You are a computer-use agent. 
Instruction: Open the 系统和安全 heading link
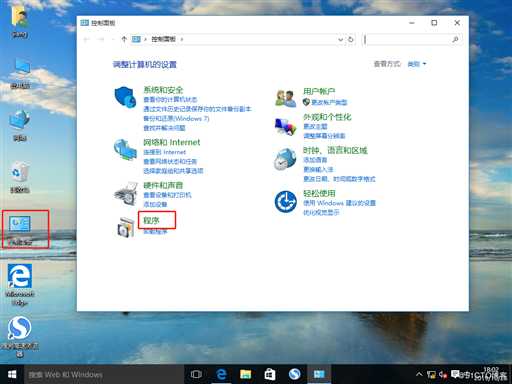pyautogui.click(x=163, y=90)
